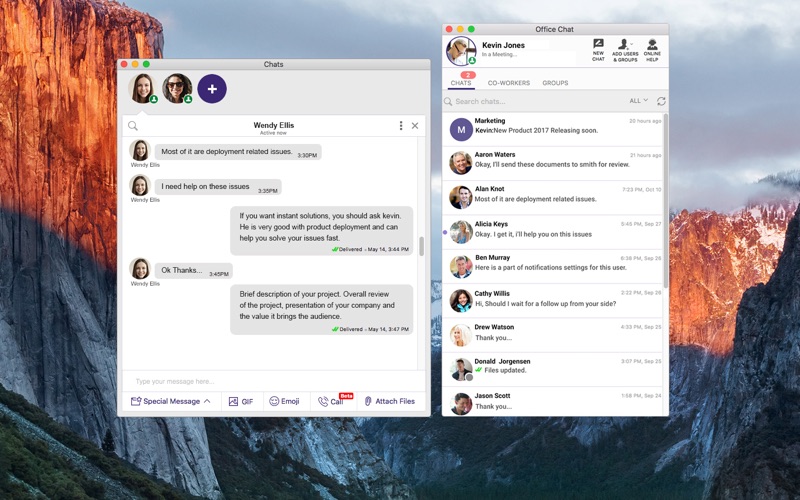The image size is (800, 500).
Task: Close the Wendy Ellis conversation
Action: point(415,126)
